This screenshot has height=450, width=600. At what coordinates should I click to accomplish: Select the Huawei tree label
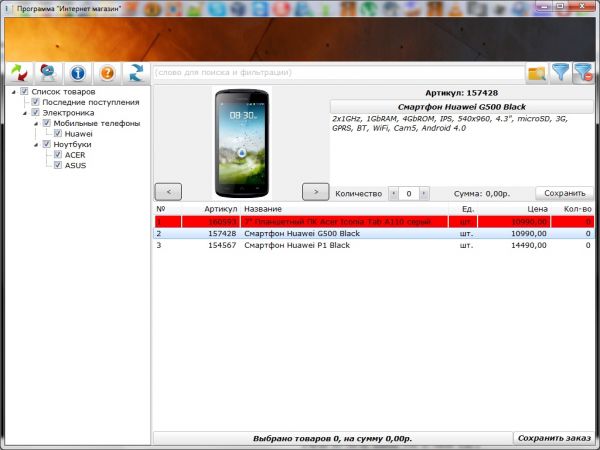[78, 134]
